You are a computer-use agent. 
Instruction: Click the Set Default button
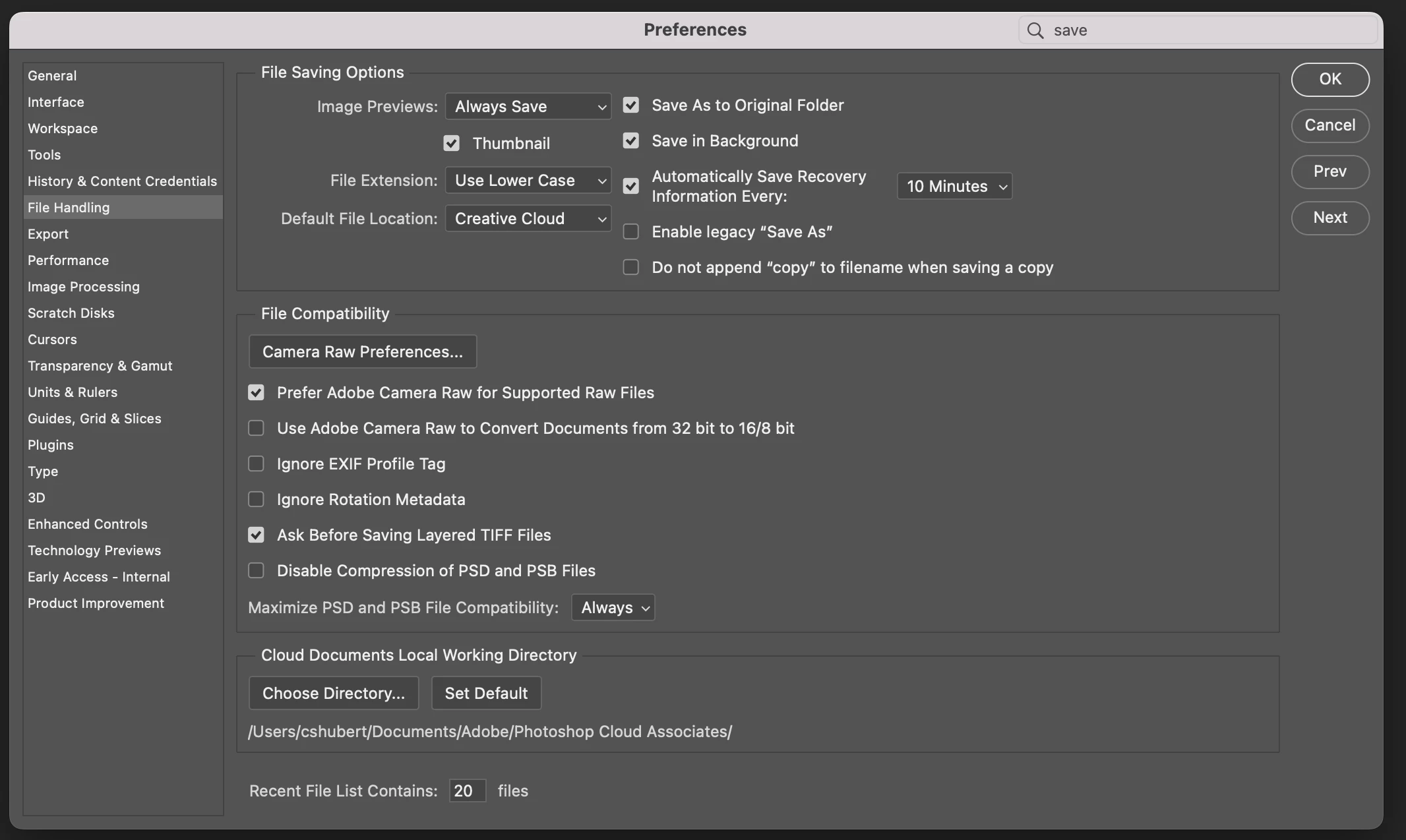(x=486, y=694)
